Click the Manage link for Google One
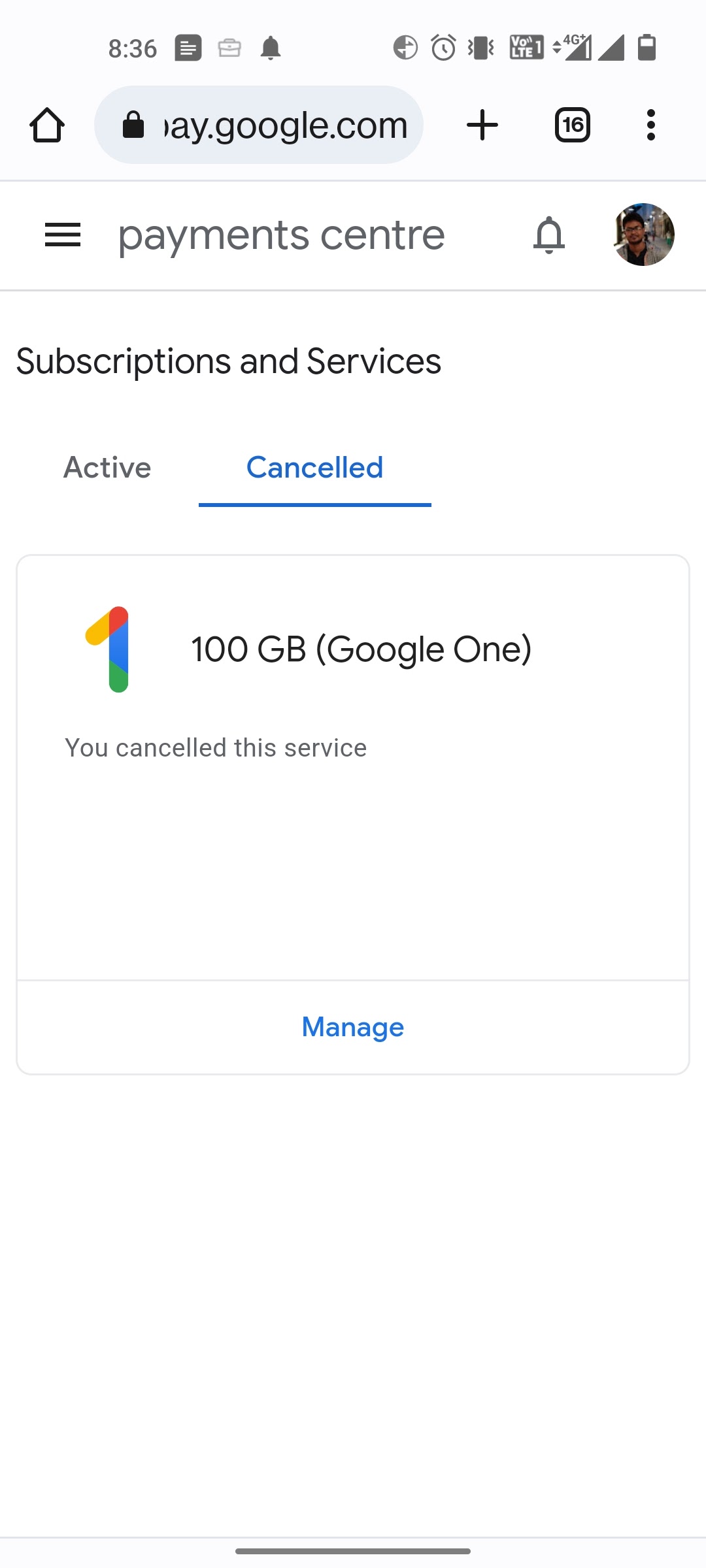The image size is (706, 1568). coord(353,1027)
